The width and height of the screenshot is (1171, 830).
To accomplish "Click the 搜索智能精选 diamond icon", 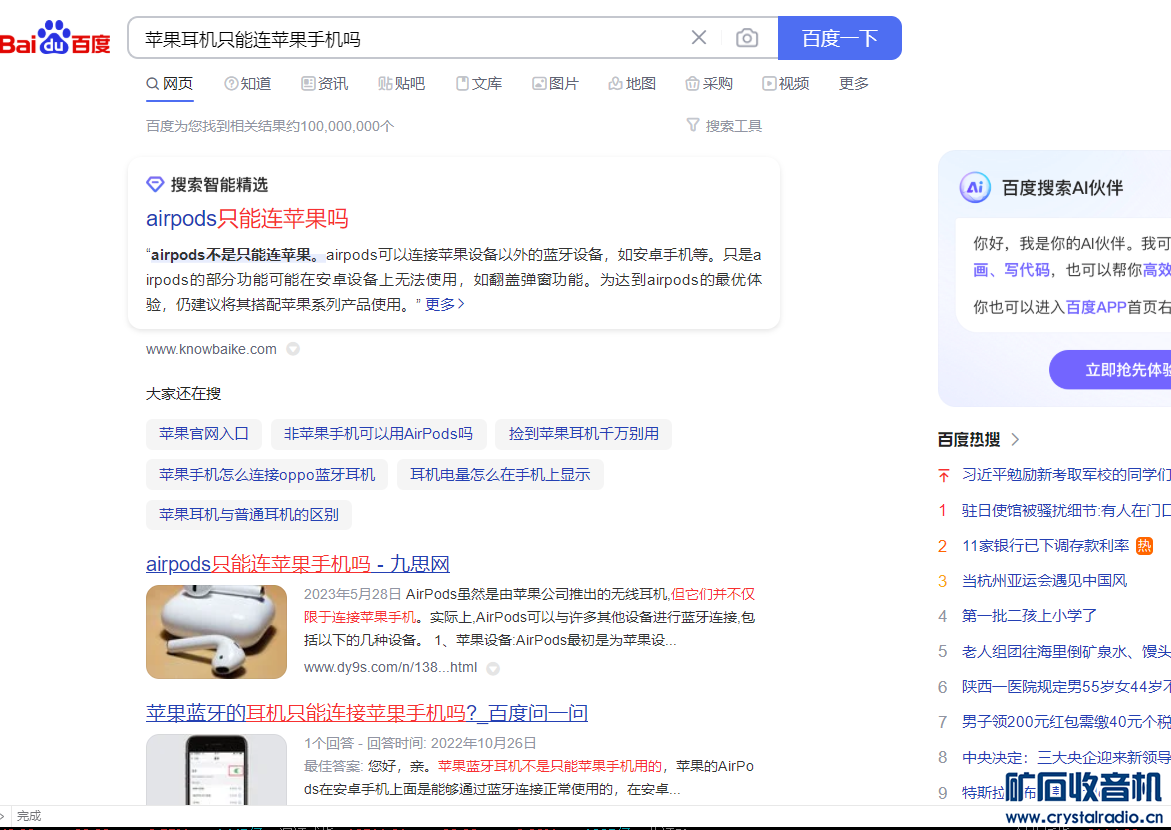I will tap(155, 185).
